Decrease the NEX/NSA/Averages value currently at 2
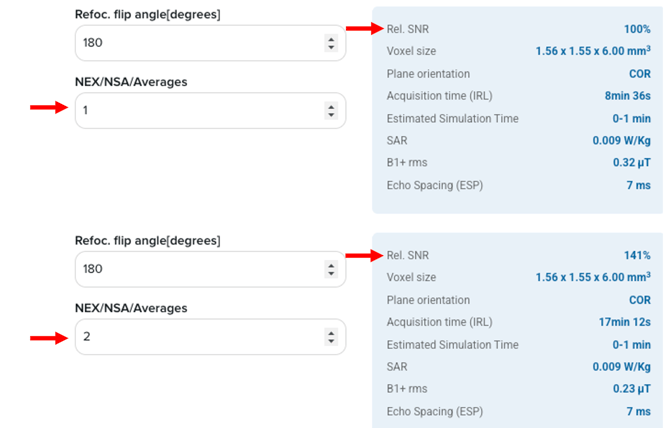Screen dimensions: 670x428 pyautogui.click(x=332, y=341)
